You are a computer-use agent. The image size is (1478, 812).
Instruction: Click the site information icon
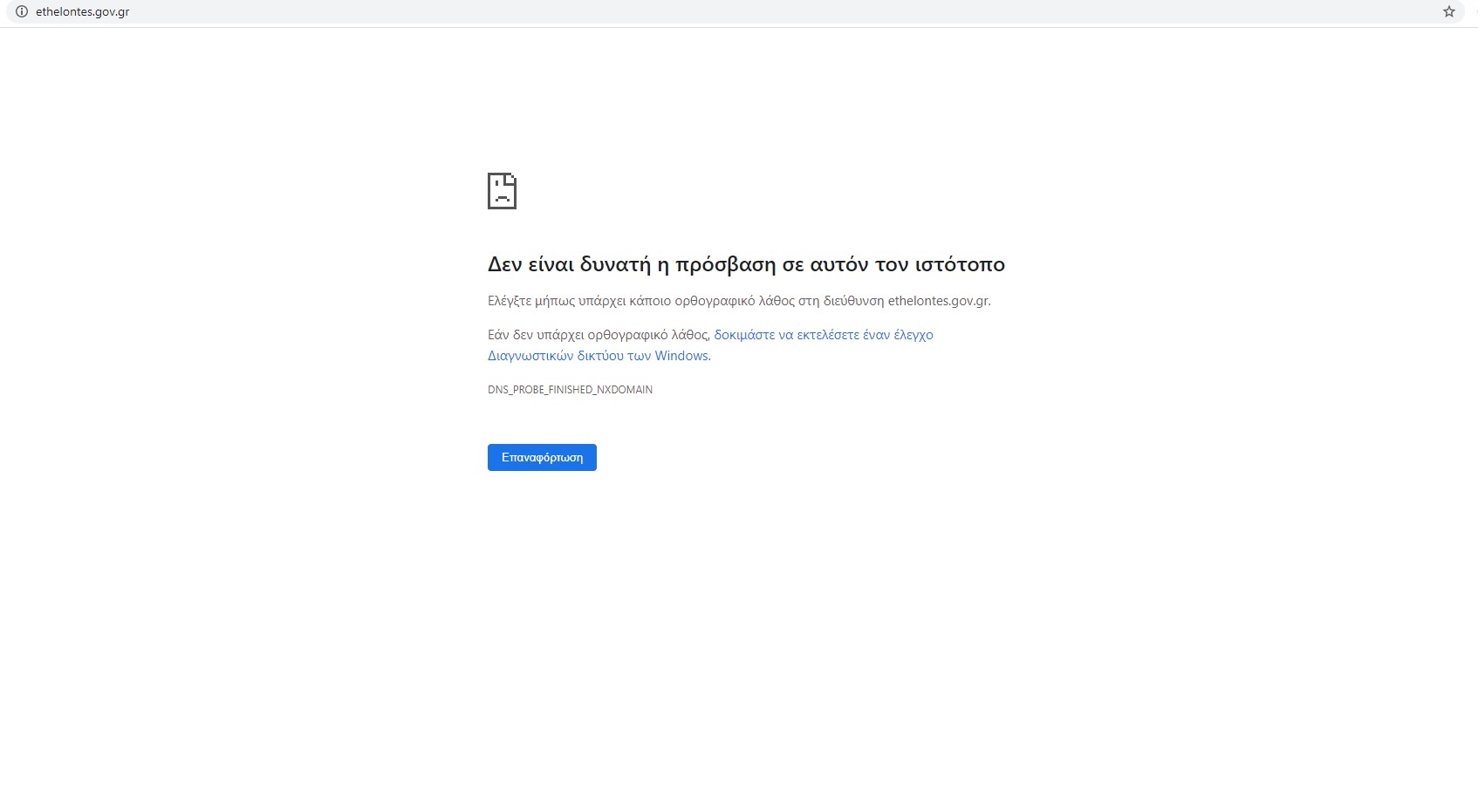click(22, 12)
